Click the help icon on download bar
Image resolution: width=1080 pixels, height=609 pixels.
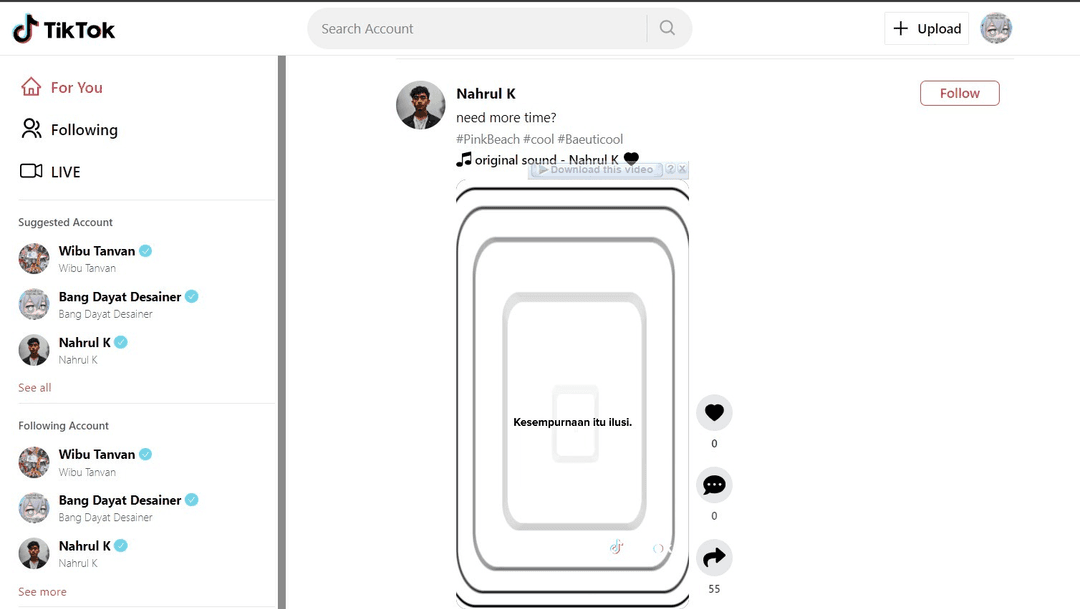pyautogui.click(x=670, y=170)
